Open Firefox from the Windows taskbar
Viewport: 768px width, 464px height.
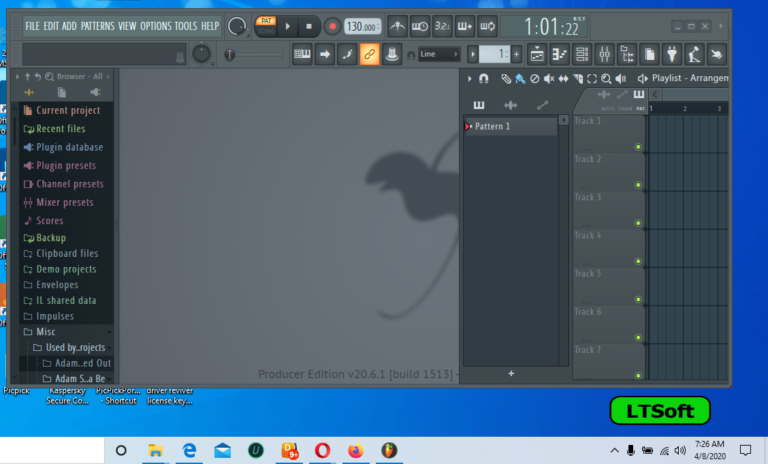356,450
